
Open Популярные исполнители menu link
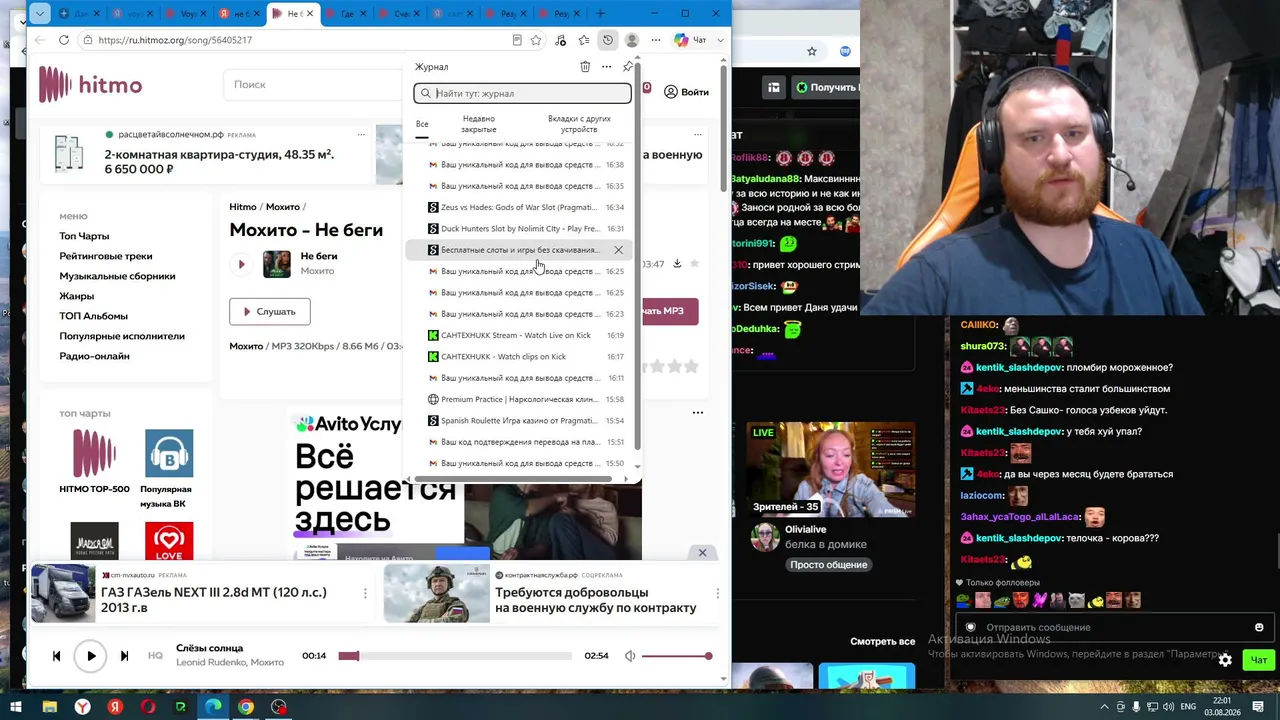click(x=122, y=336)
